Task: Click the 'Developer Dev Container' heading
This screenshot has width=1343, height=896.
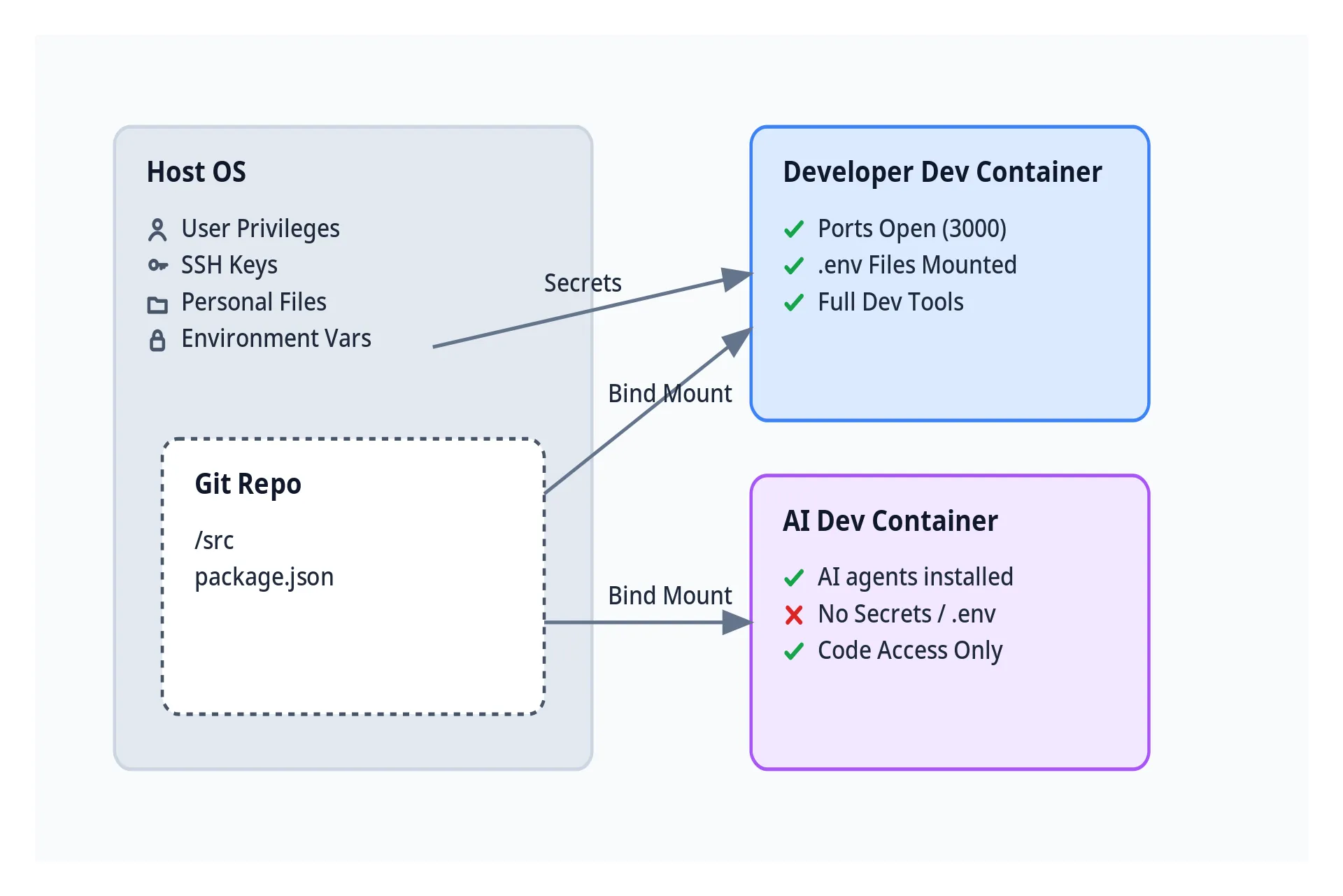Action: (x=942, y=173)
